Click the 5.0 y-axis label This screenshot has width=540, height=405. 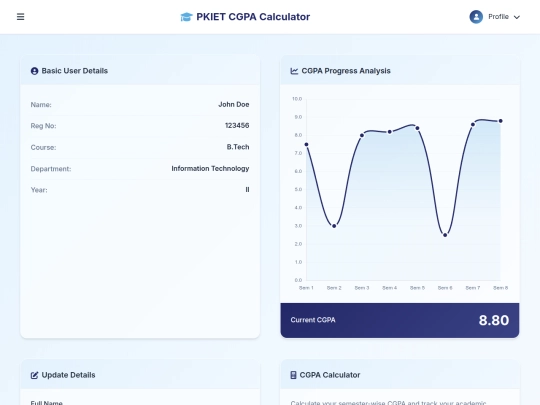(x=298, y=189)
